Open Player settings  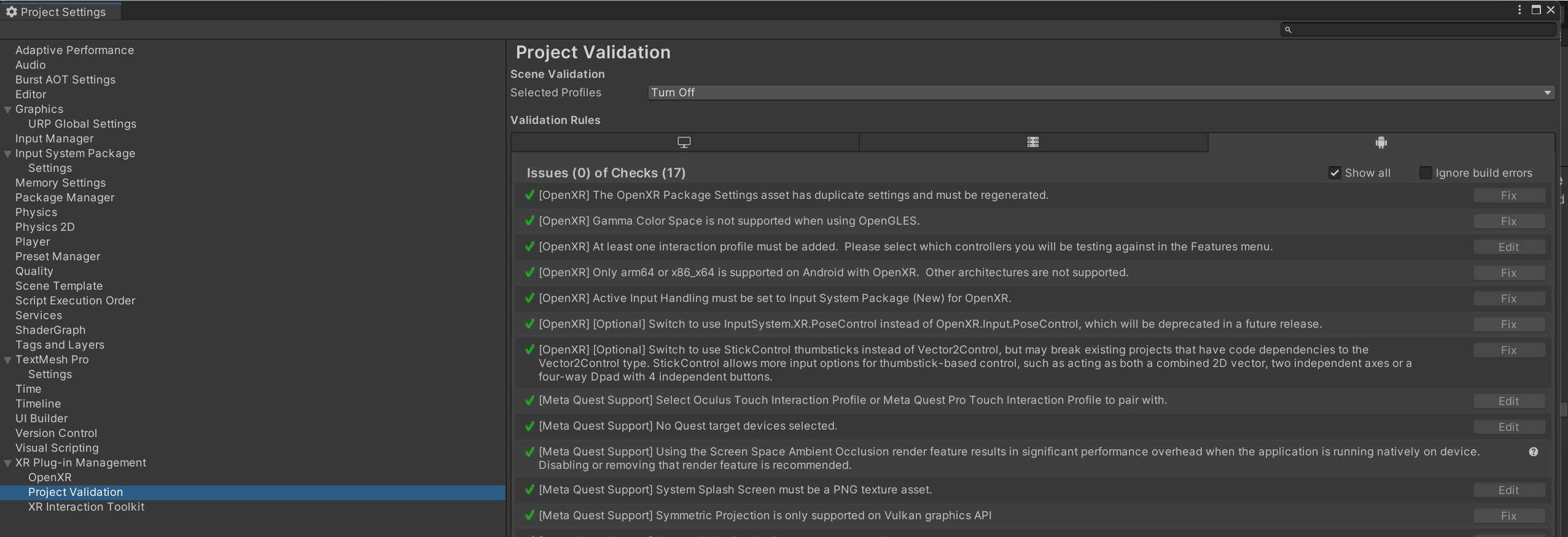[x=33, y=242]
